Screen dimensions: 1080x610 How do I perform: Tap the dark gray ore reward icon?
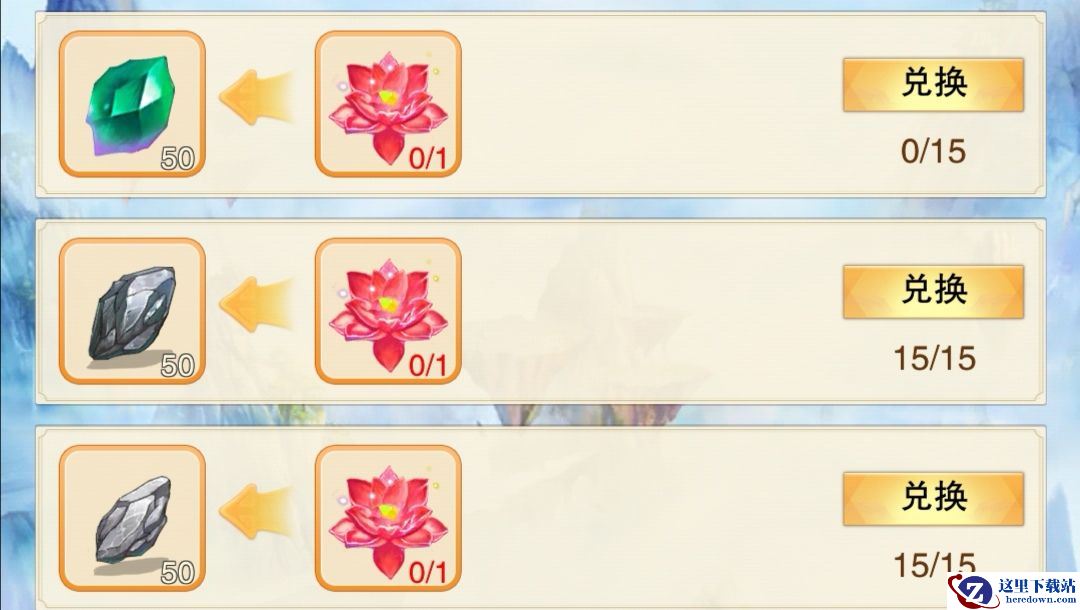pyautogui.click(x=132, y=311)
